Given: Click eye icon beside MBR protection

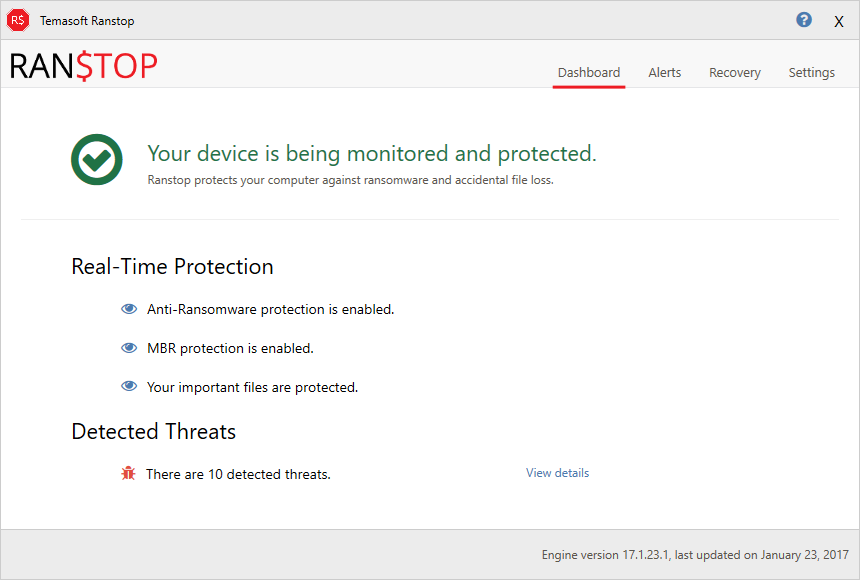Looking at the screenshot, I should tap(129, 348).
